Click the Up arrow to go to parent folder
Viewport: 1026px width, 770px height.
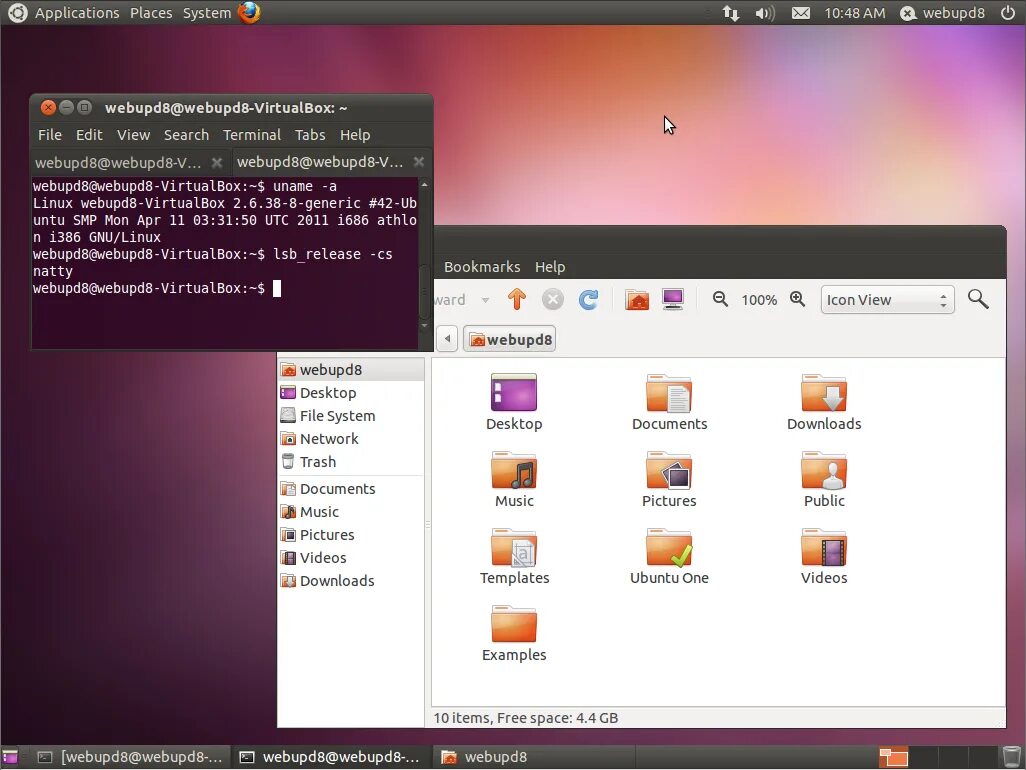click(517, 299)
